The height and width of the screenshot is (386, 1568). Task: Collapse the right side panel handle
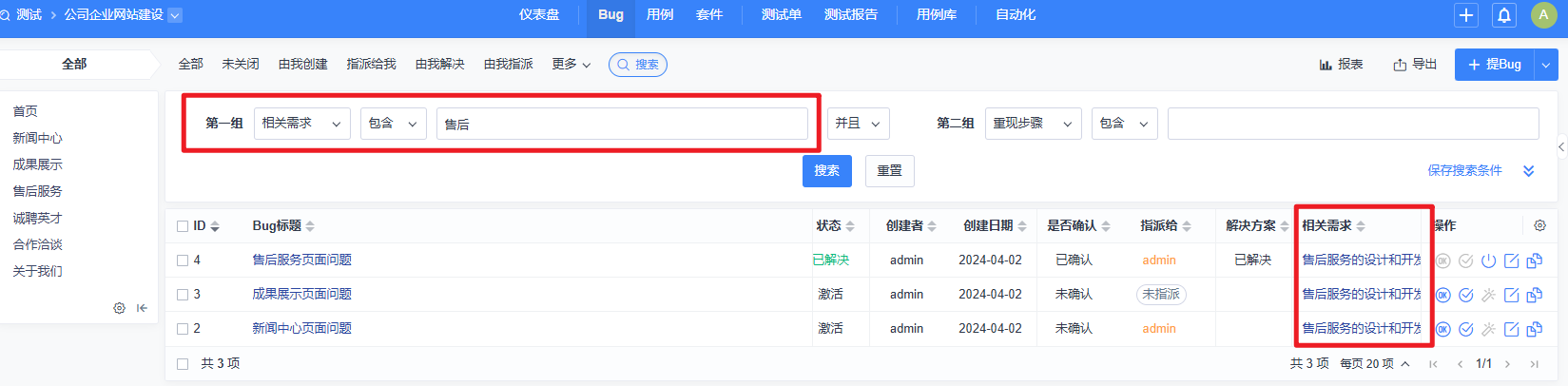[x=1561, y=147]
